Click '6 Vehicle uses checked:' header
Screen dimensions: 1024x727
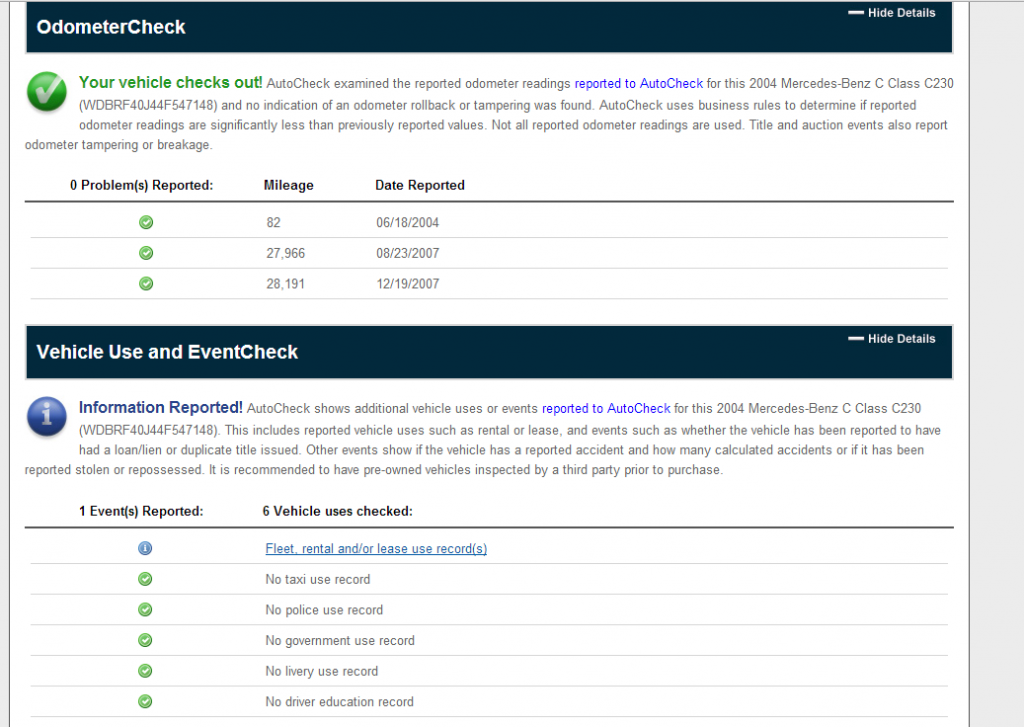click(x=338, y=511)
